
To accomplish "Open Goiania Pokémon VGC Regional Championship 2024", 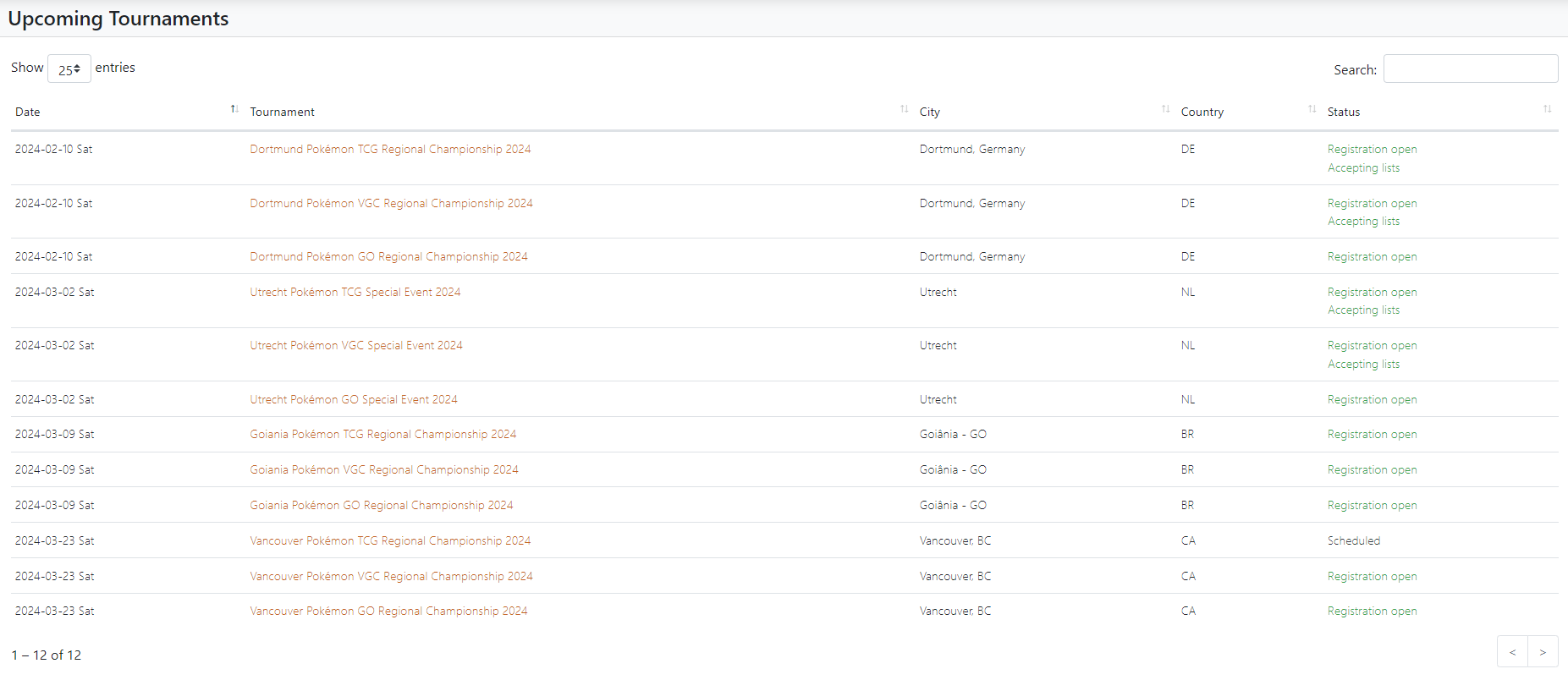I will [384, 470].
